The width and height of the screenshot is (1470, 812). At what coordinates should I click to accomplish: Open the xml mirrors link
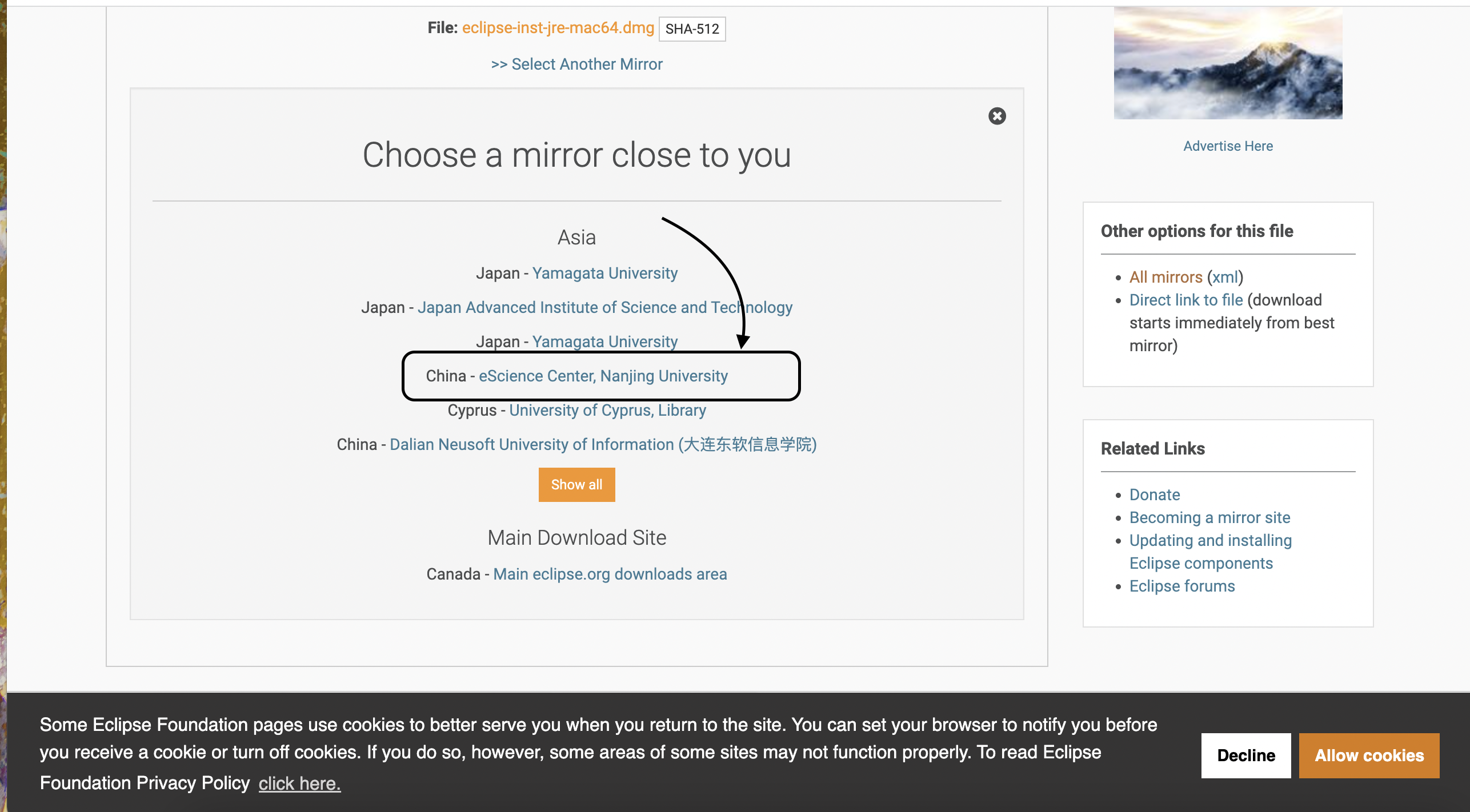tap(1225, 277)
